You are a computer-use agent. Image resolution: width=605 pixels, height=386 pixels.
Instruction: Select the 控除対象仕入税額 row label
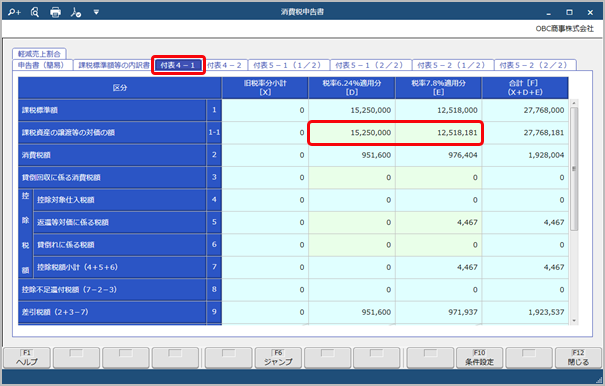tap(120, 200)
